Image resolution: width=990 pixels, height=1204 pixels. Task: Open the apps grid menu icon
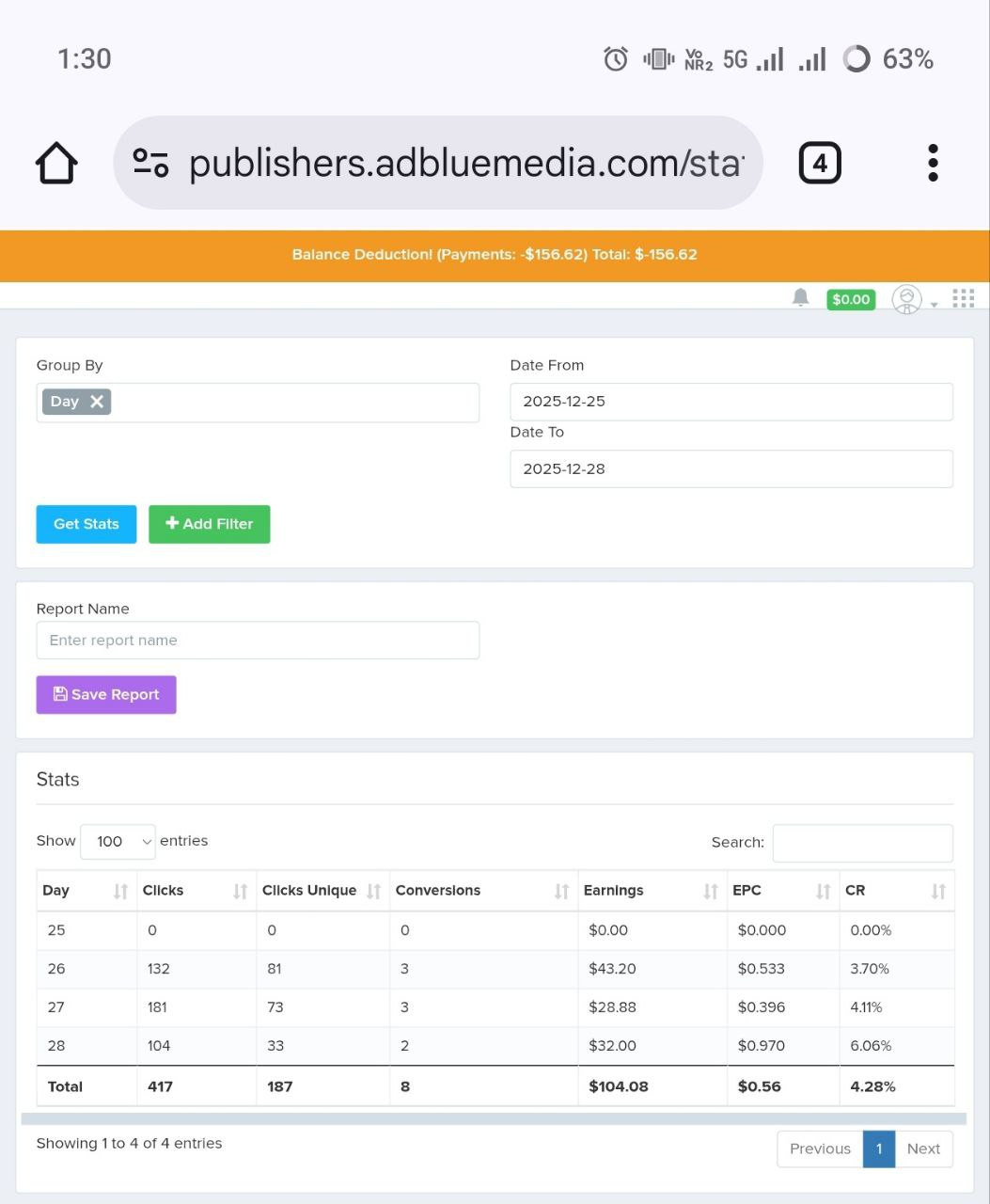pyautogui.click(x=963, y=298)
